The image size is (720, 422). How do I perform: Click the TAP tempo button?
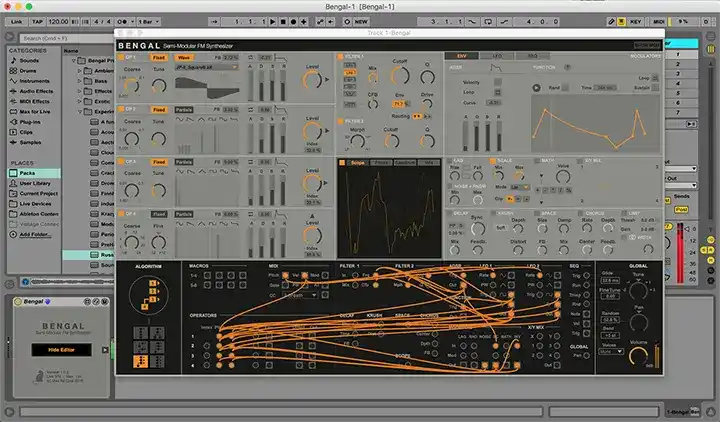(37, 22)
